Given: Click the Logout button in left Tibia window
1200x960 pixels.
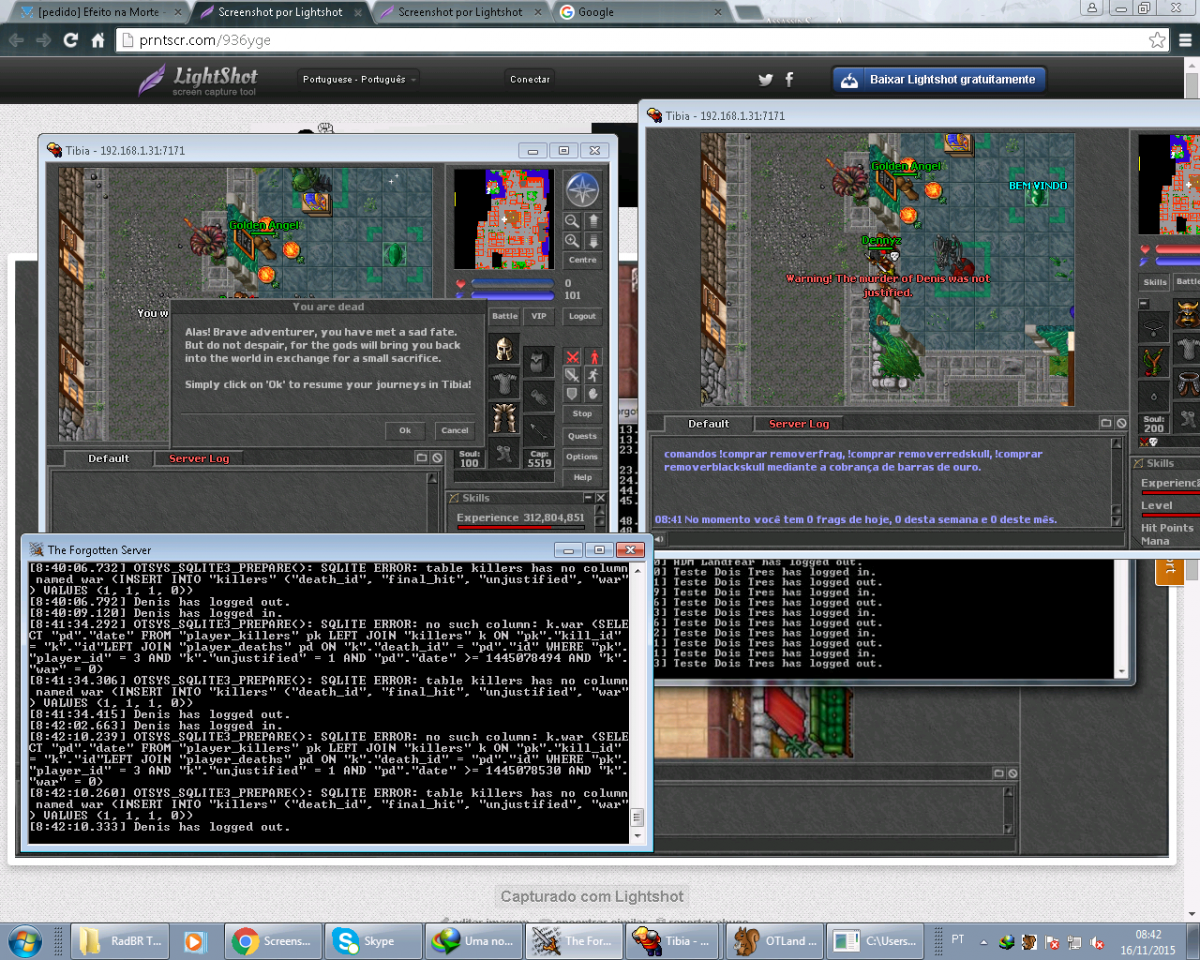Looking at the screenshot, I should click(582, 316).
